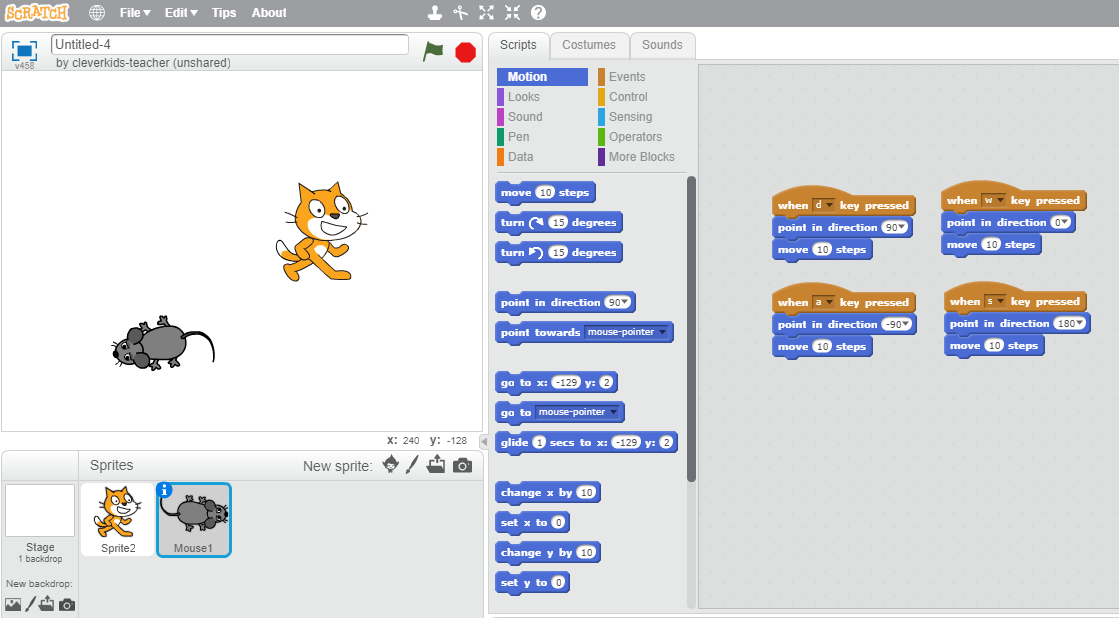Collapse the stage with small arrow
Screen dimensions: 1119x618
pos(484,442)
